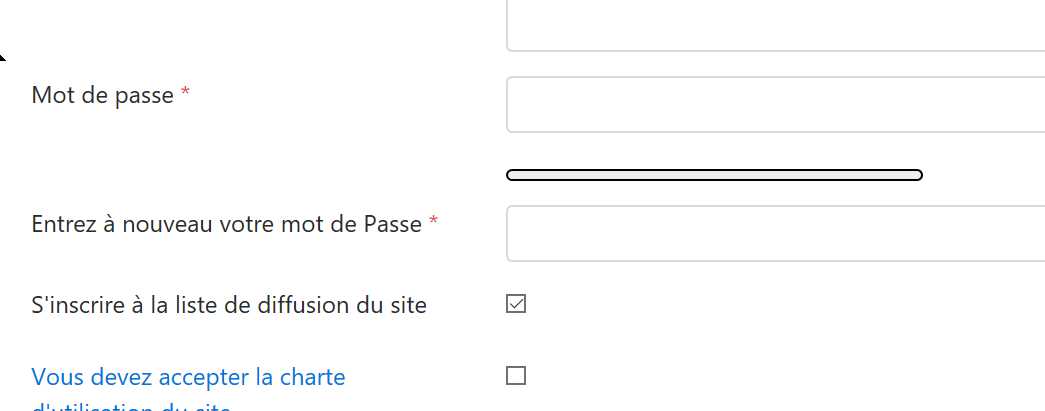Click the Mot de passe input field
Viewport: 1045px width, 411px height.
pos(775,105)
